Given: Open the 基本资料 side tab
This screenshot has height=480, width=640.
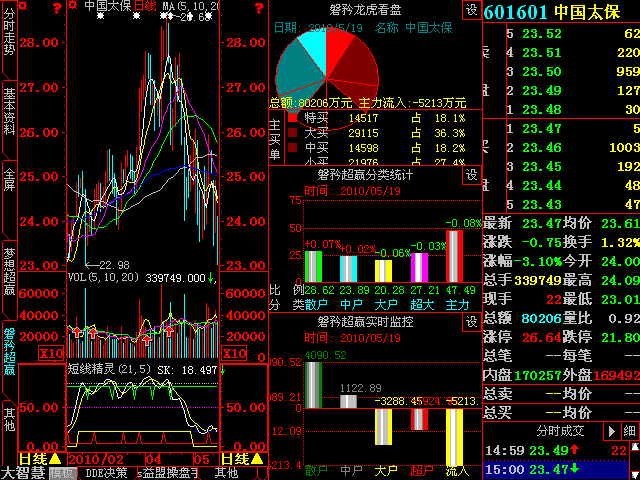Looking at the screenshot, I should (x=9, y=112).
